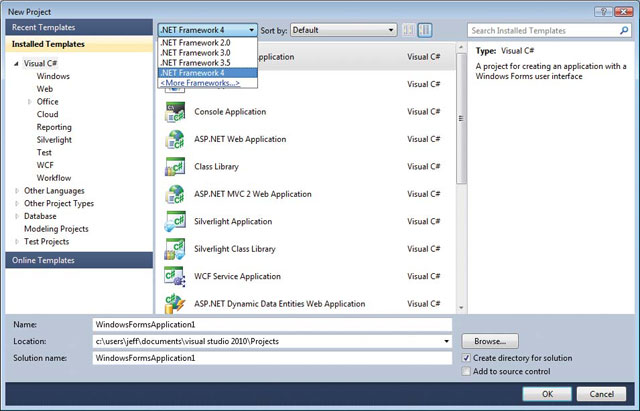Click the scrollbar up arrow
640x411 pixels.
click(461, 47)
